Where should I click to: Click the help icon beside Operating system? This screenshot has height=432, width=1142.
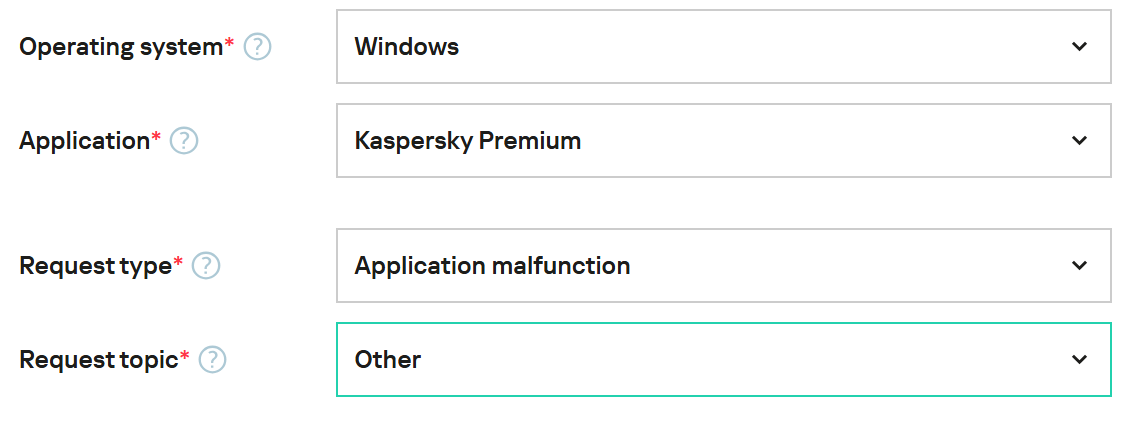pyautogui.click(x=258, y=47)
